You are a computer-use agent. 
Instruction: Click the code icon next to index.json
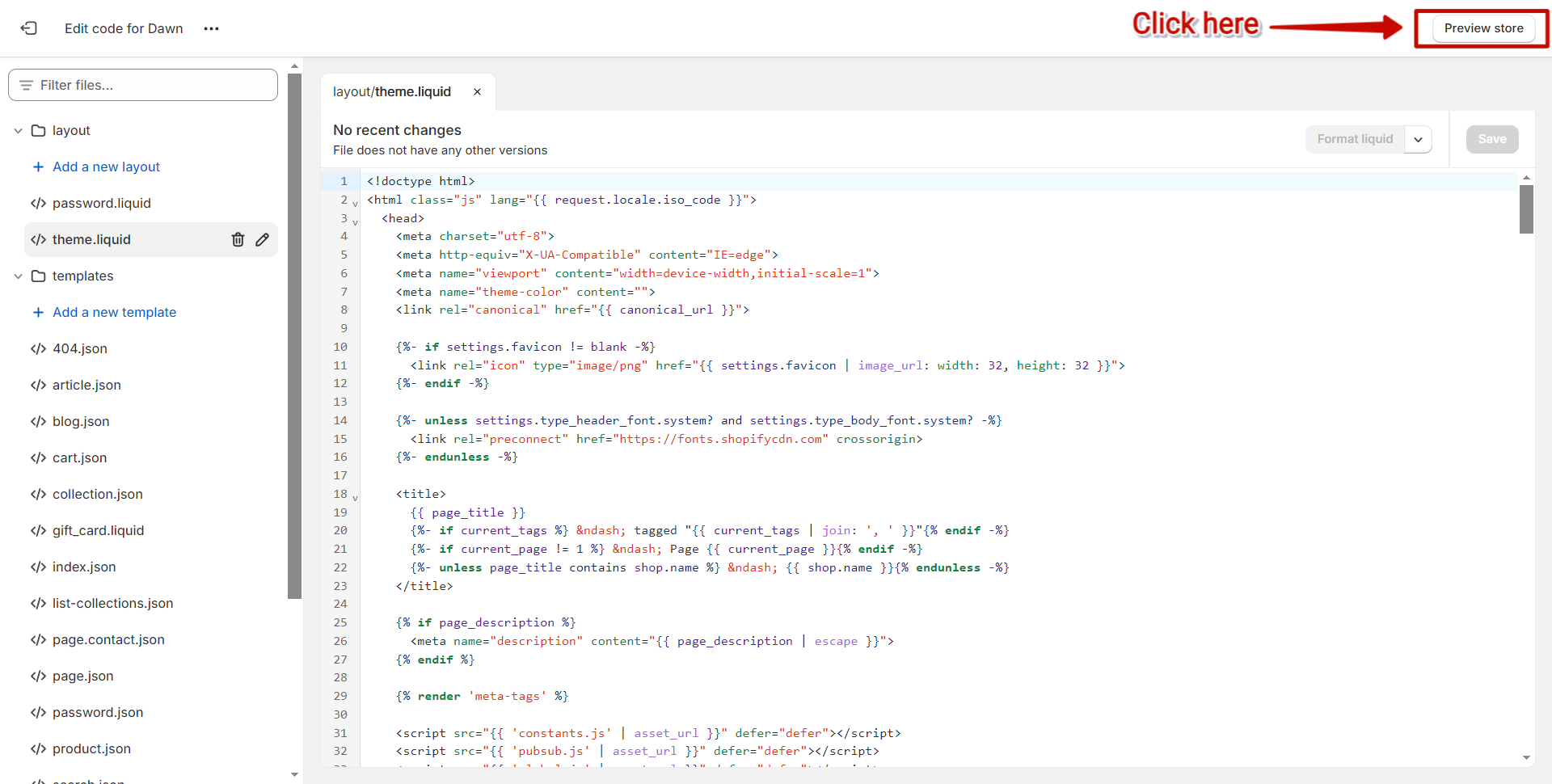tap(38, 567)
